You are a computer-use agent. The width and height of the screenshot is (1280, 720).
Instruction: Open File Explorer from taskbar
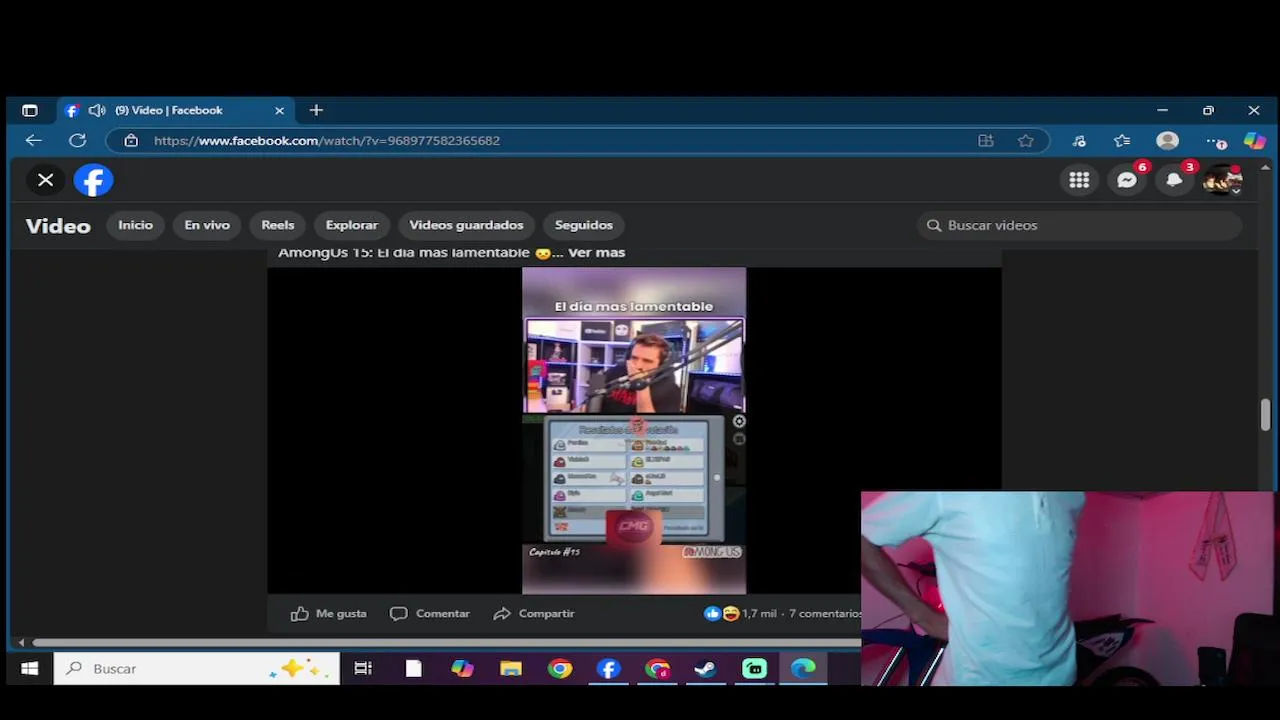point(511,669)
